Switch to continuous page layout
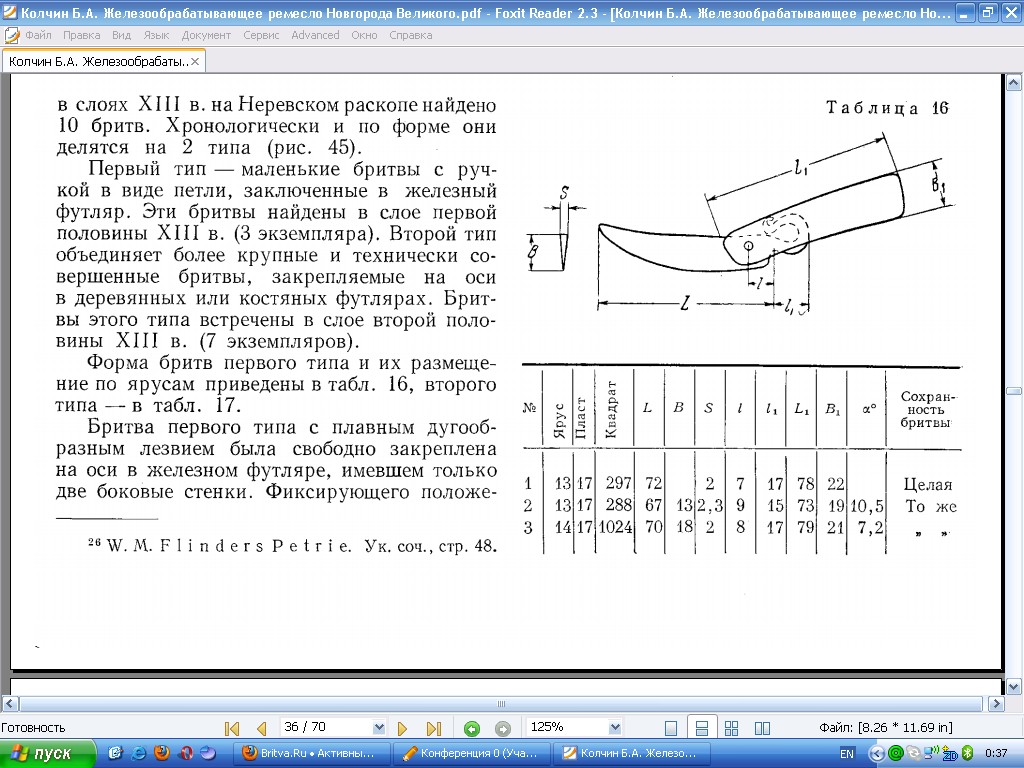This screenshot has height=768, width=1024. pyautogui.click(x=702, y=728)
